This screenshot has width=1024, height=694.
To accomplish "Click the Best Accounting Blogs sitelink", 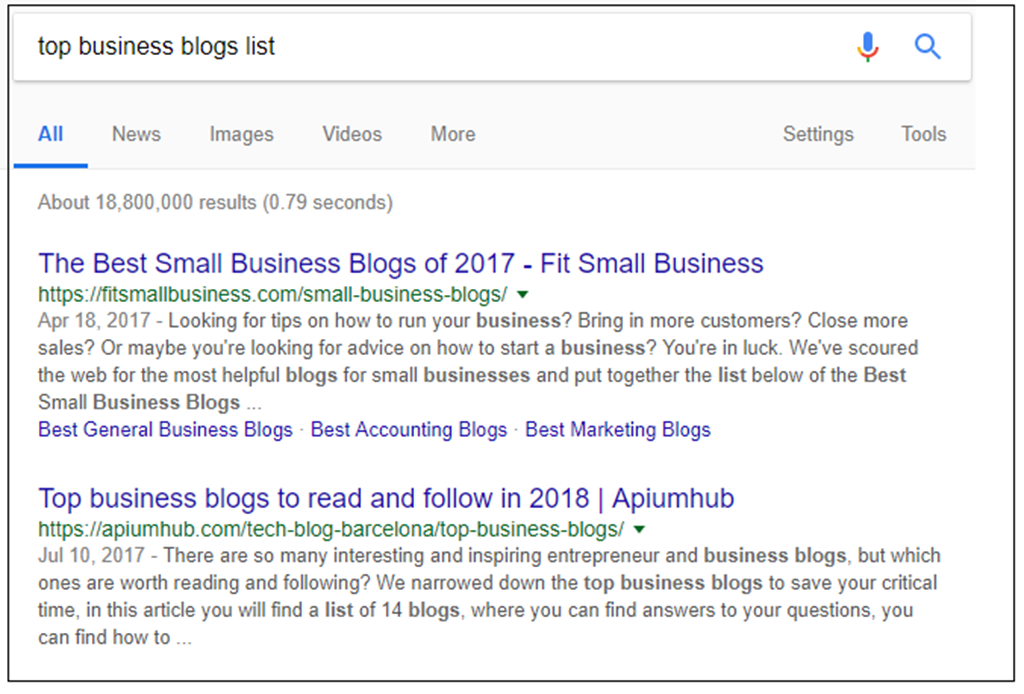I will pyautogui.click(x=408, y=429).
